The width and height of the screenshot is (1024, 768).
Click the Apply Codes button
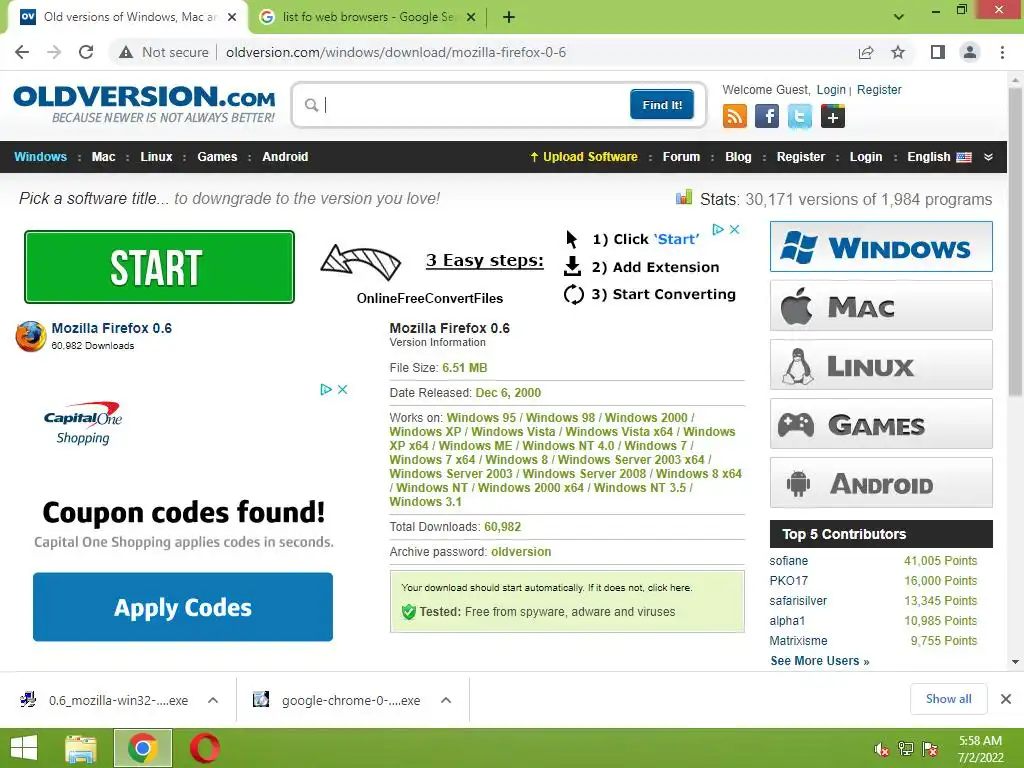pos(183,607)
